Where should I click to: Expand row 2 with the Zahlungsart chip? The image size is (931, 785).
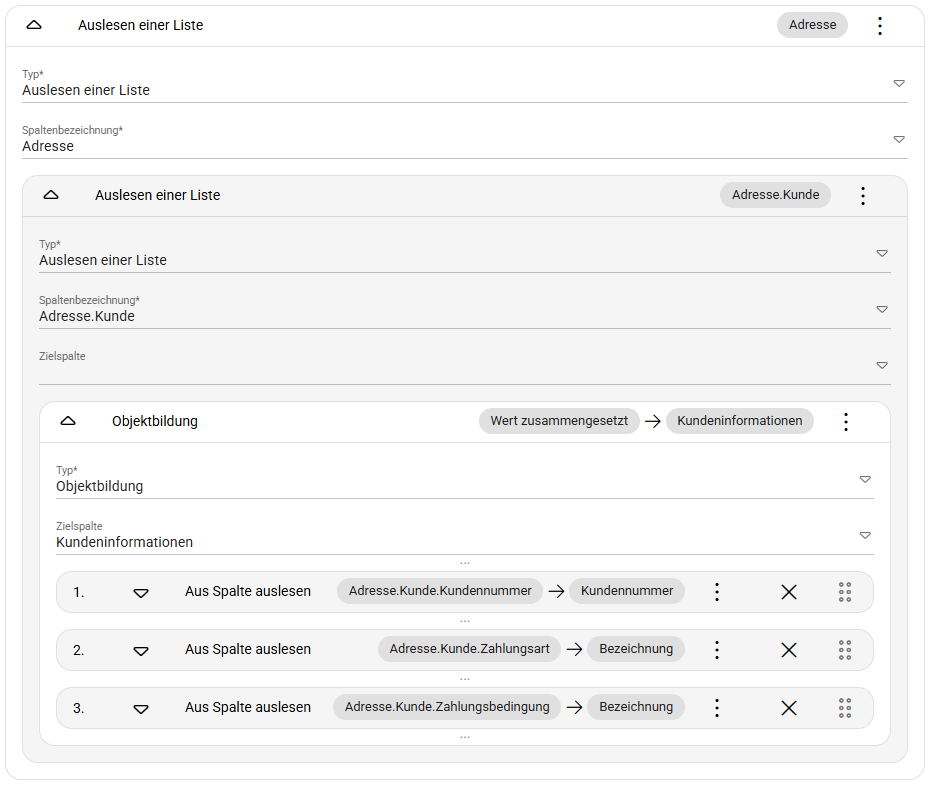point(141,651)
